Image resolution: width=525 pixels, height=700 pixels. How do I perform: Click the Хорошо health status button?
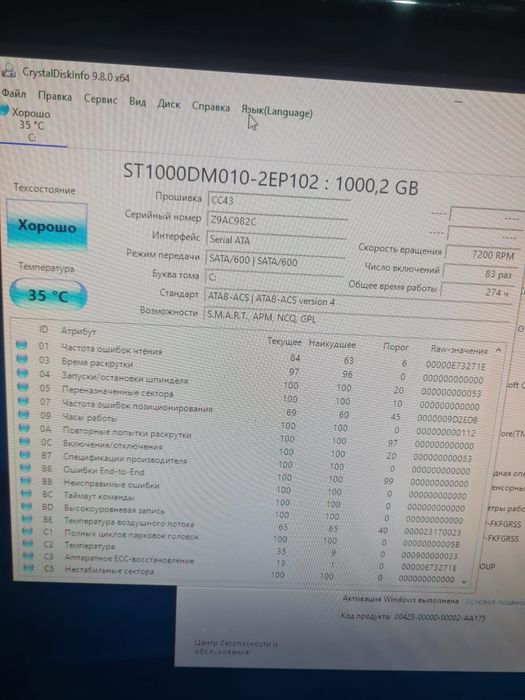point(47,225)
